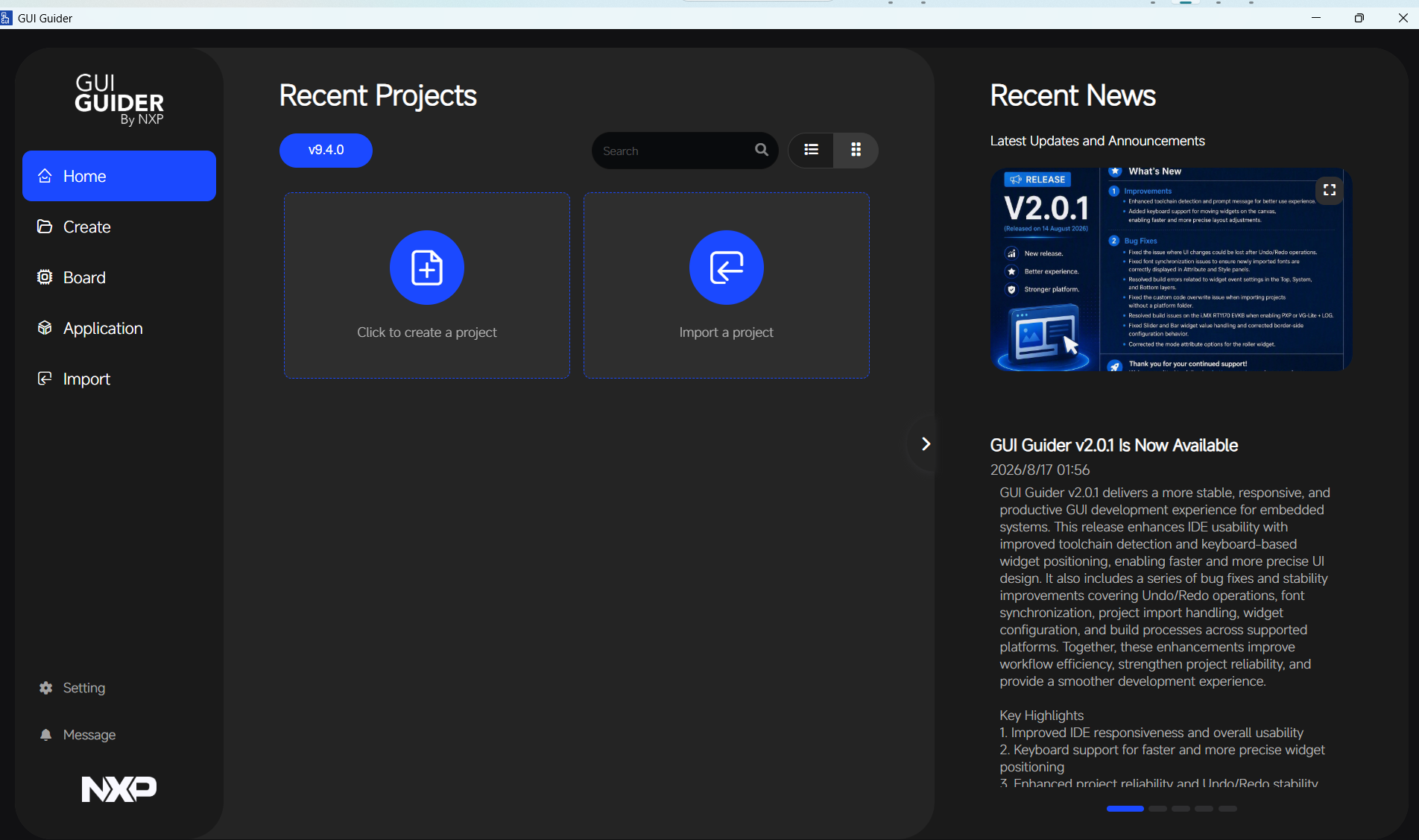Click the GUI Guider title bar app icon

(x=7, y=18)
